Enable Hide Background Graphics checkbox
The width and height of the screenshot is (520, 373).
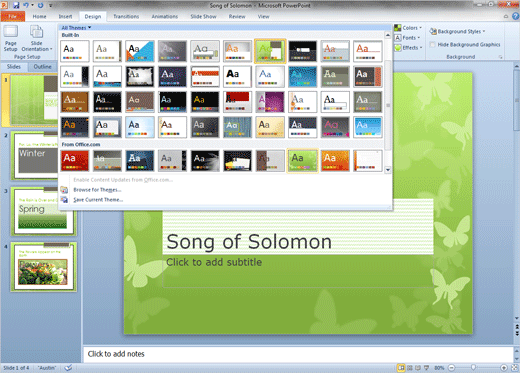click(433, 45)
